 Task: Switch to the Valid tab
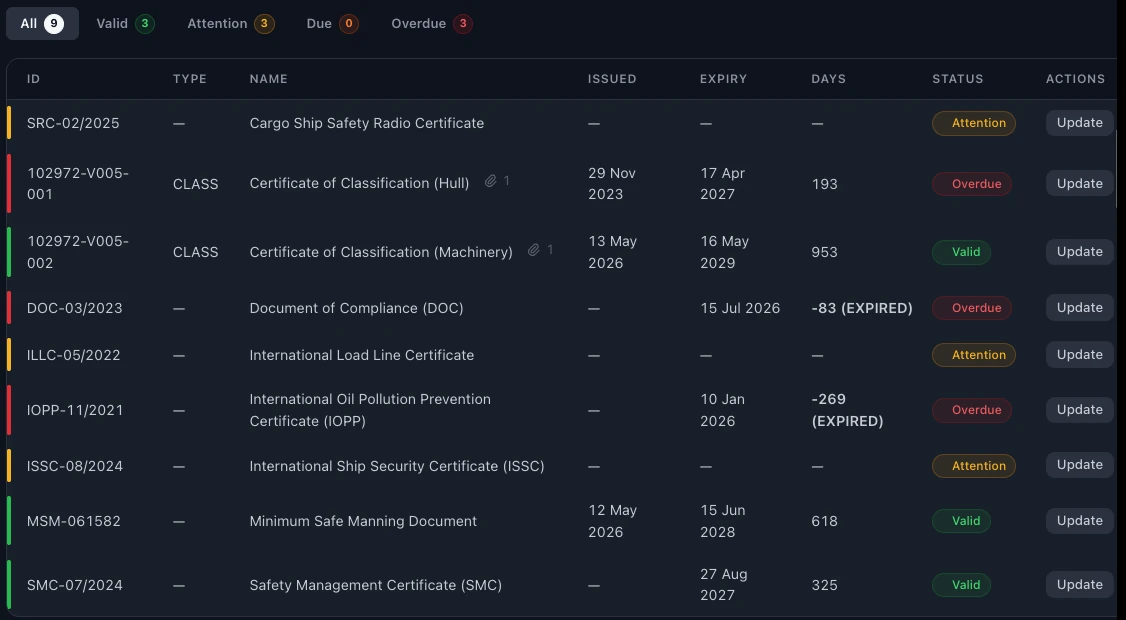126,24
